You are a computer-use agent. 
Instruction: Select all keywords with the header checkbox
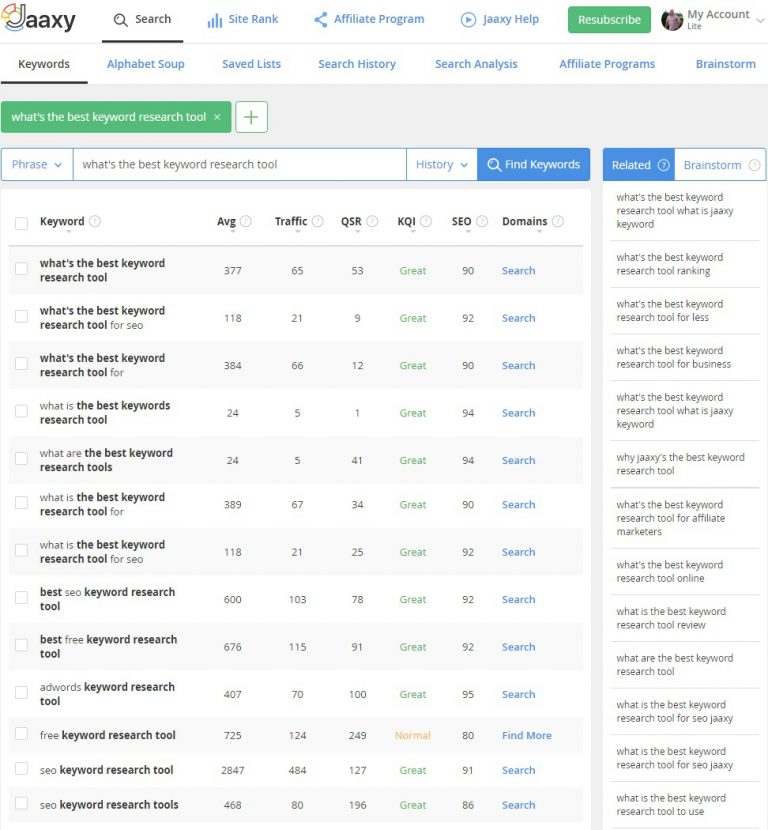pos(23,221)
